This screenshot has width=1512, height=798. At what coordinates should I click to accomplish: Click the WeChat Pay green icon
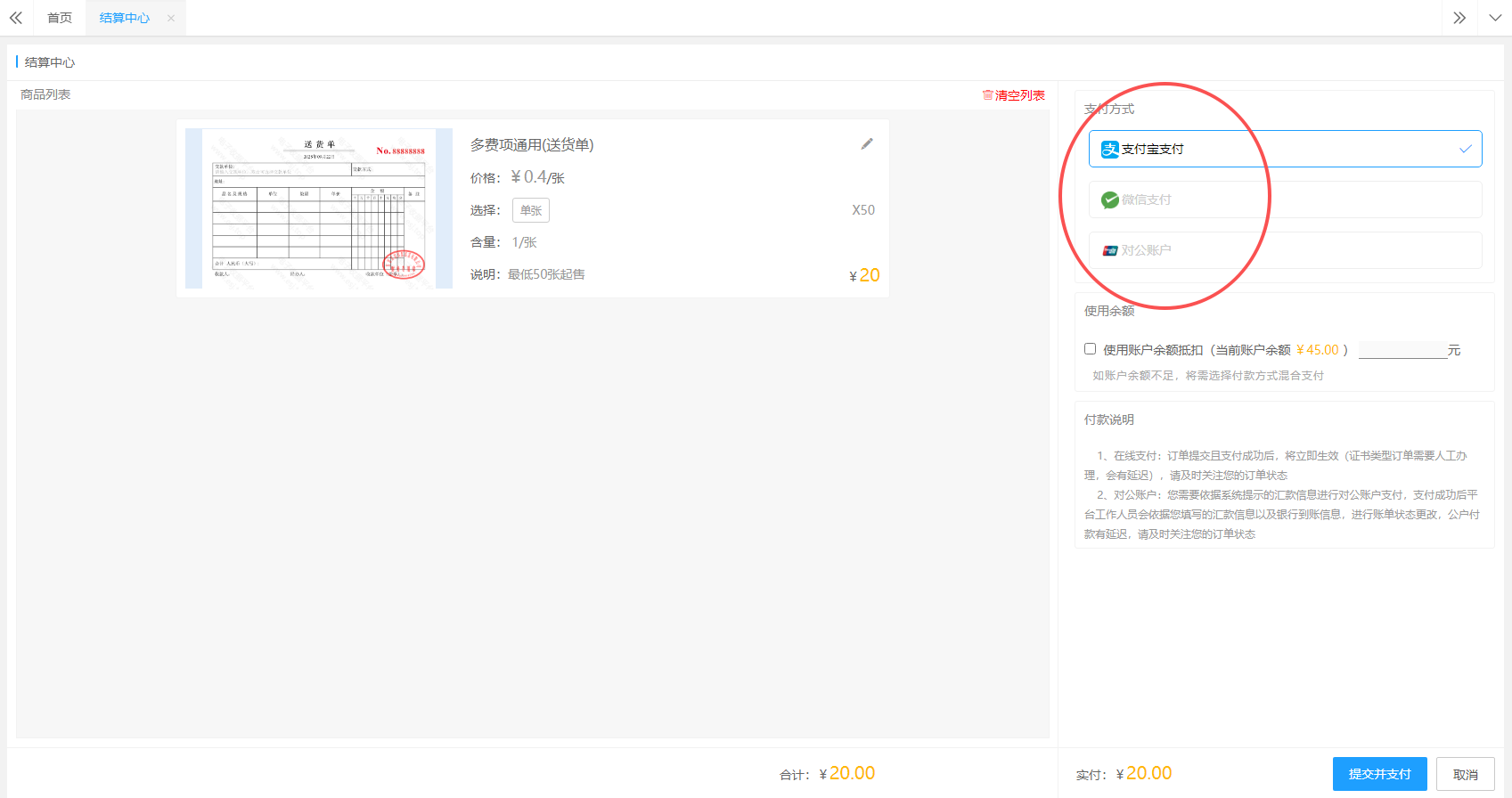point(1109,200)
